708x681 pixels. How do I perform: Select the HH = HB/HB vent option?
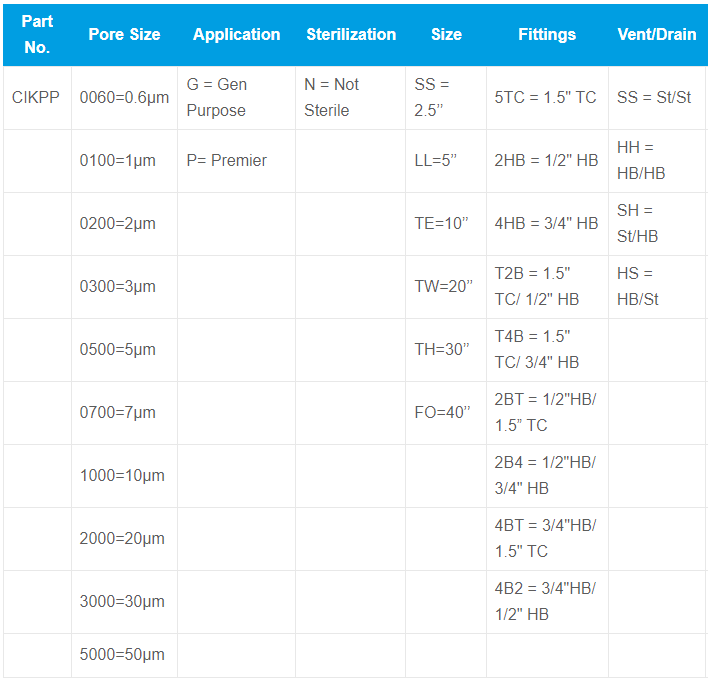coord(657,161)
